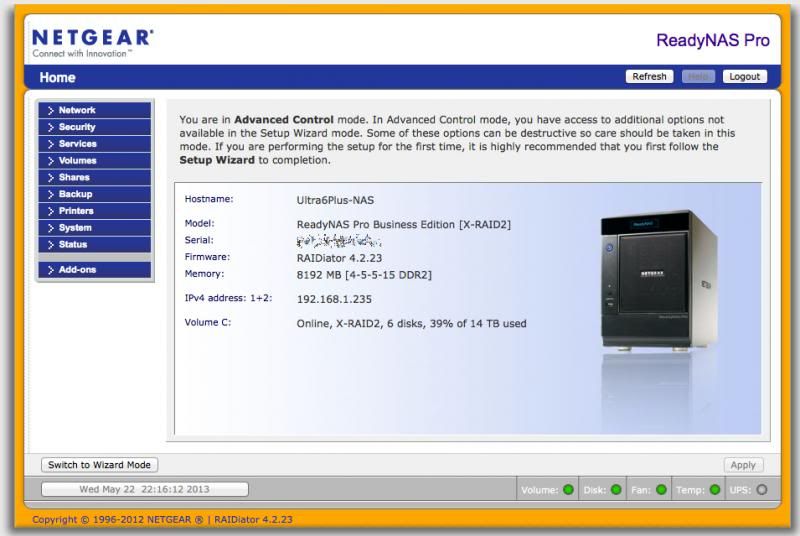
Task: Open the Shares menu label
Action: point(74,177)
